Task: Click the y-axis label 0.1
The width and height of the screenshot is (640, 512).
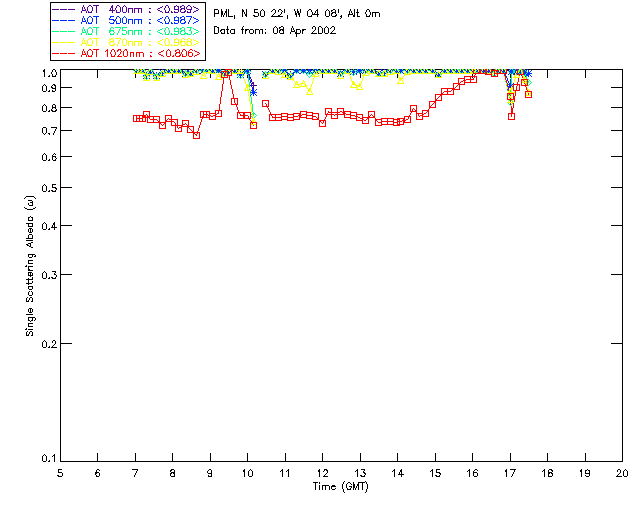Action: point(49,459)
